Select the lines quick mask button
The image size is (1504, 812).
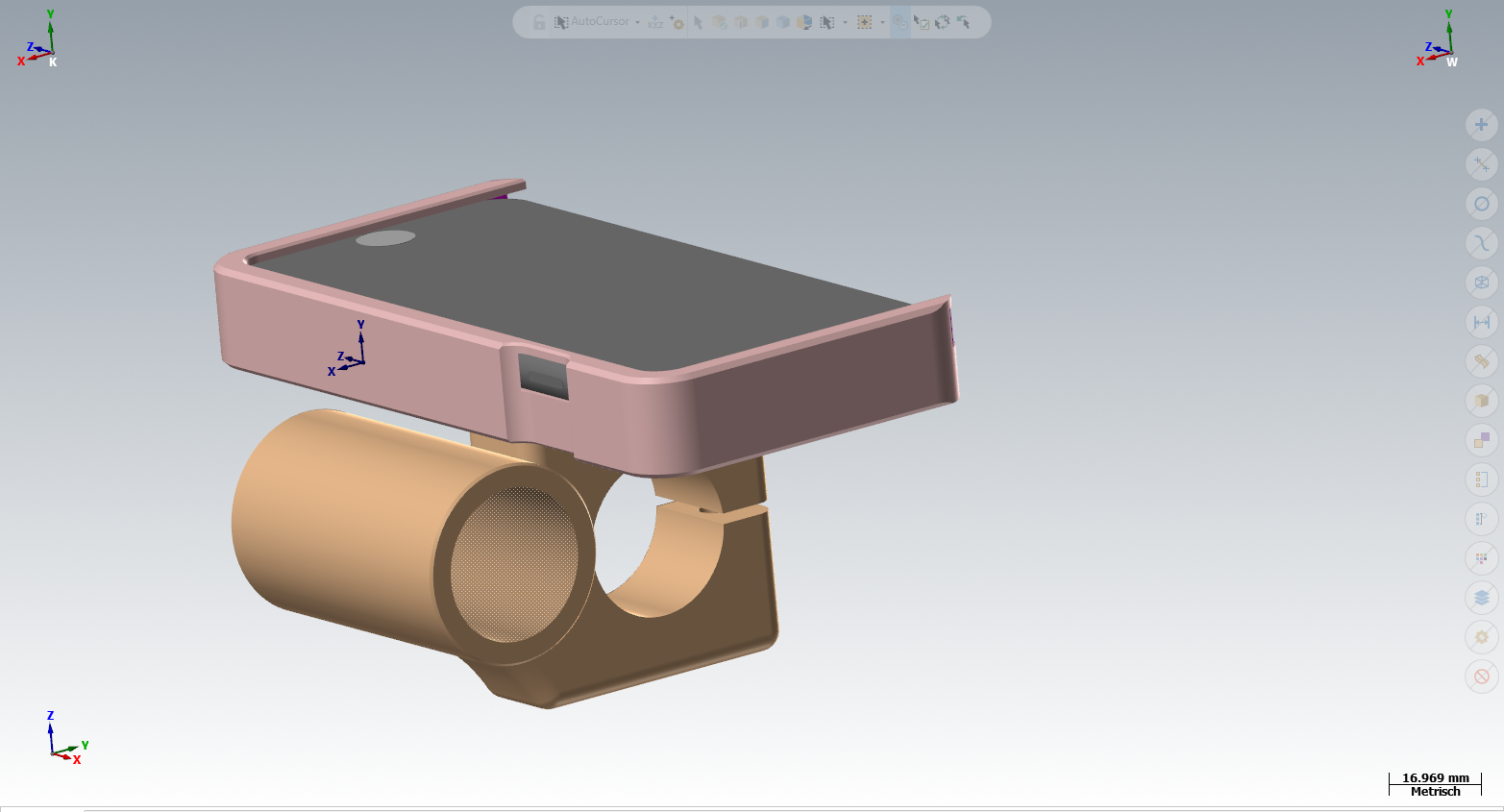[1481, 164]
